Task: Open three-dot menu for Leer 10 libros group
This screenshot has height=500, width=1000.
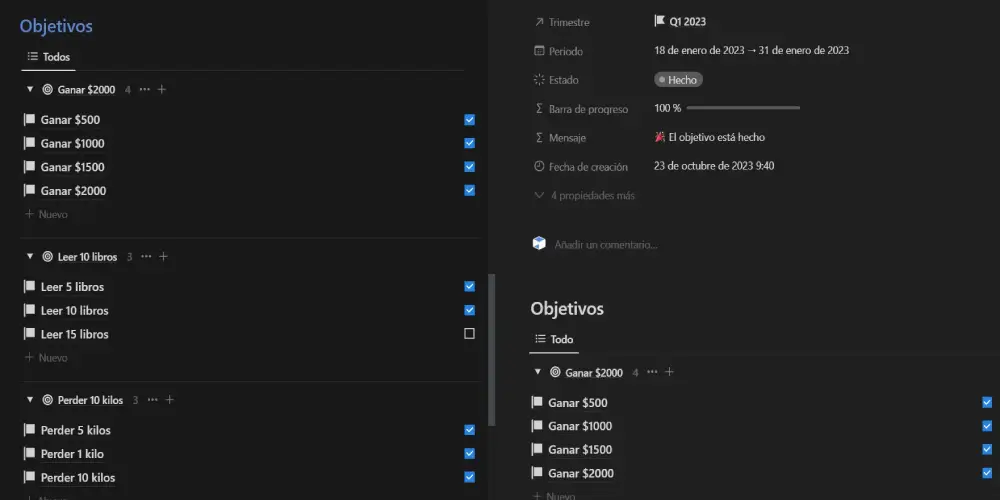Action: (146, 257)
